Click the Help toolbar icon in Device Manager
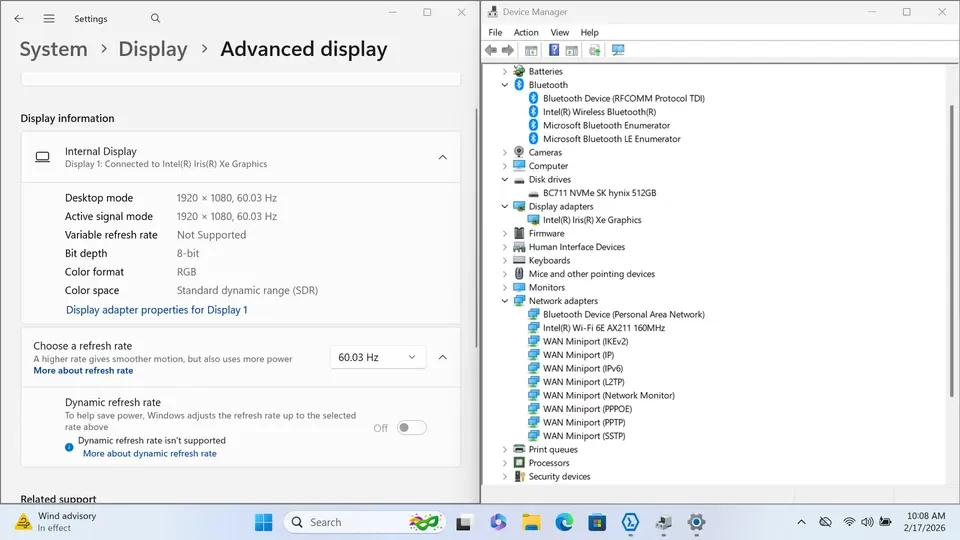The image size is (960, 540). pos(554,50)
